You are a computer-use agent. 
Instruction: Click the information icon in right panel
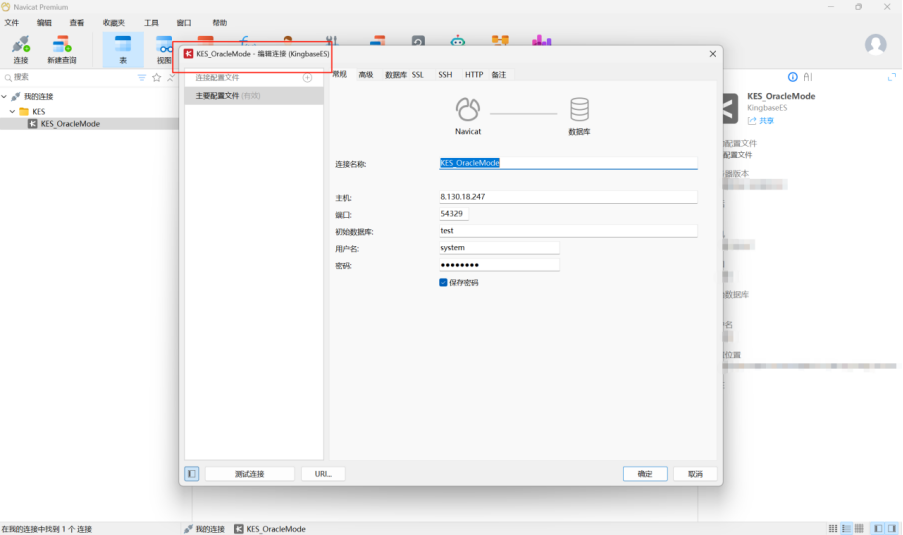click(x=793, y=77)
